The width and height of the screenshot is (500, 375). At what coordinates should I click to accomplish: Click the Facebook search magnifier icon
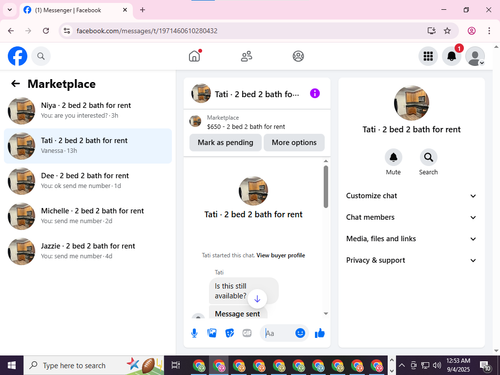[x=41, y=56]
